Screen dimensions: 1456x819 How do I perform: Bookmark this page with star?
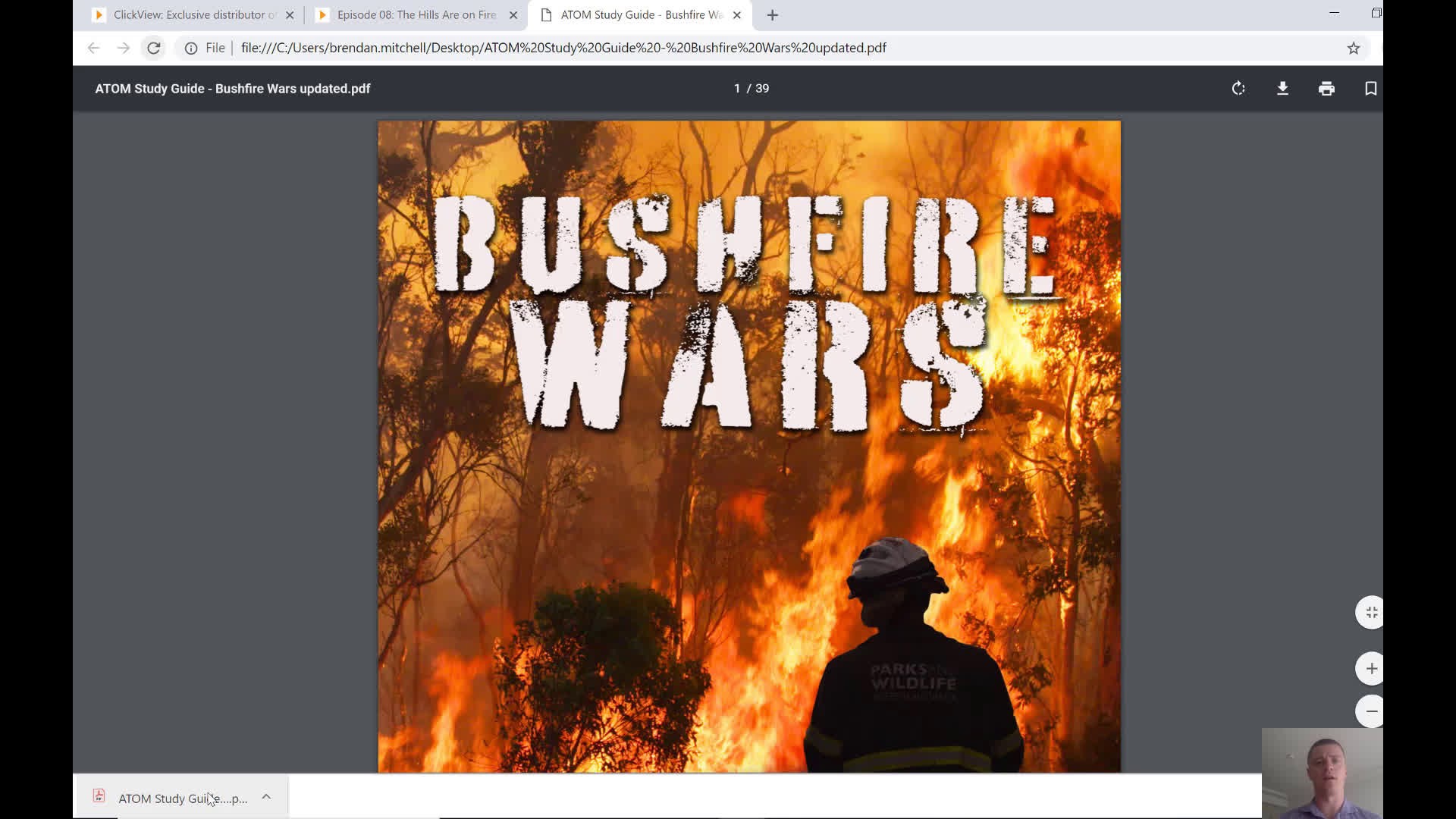pos(1354,48)
